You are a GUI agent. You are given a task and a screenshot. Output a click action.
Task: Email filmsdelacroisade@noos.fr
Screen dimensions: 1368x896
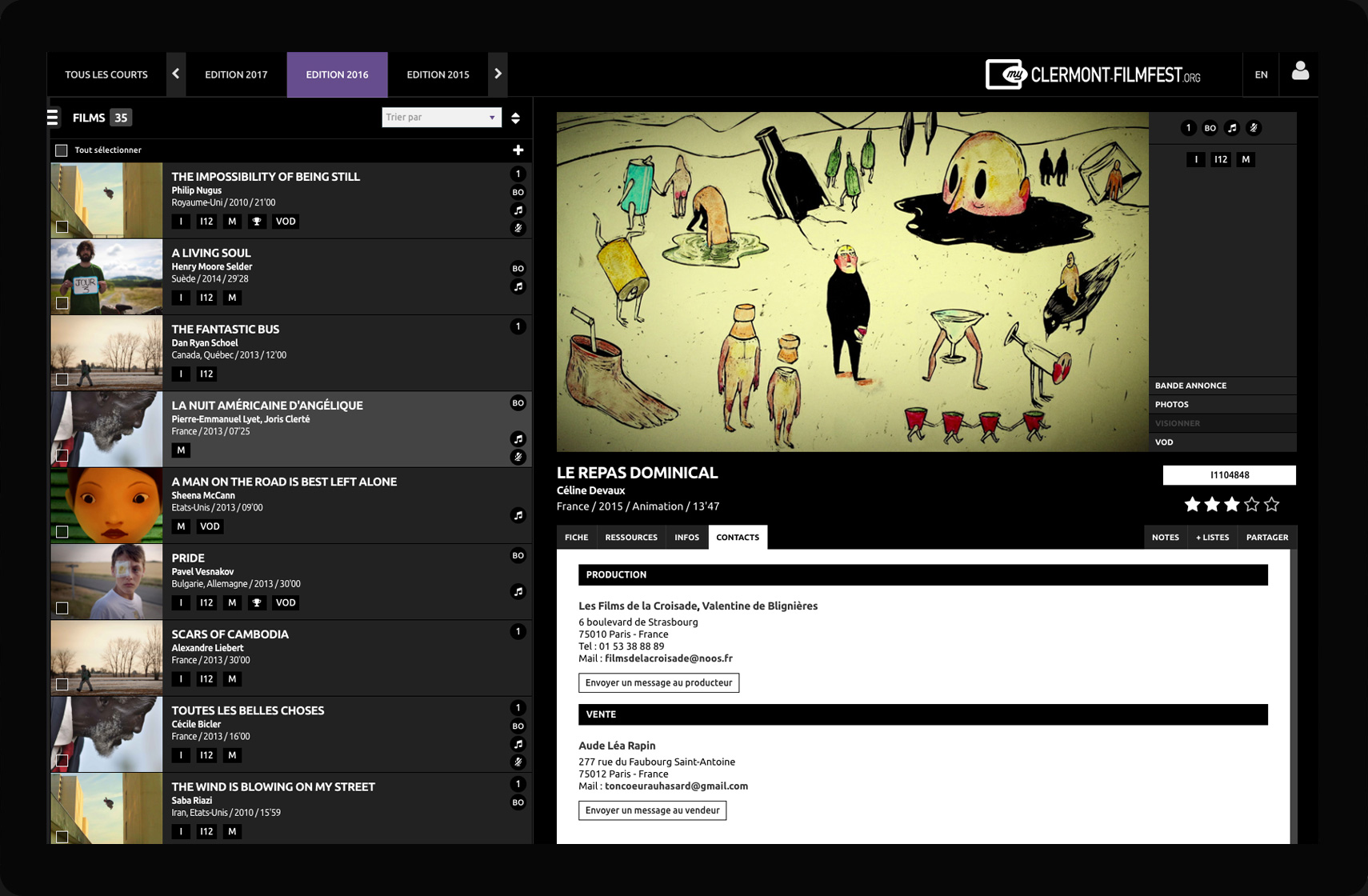click(669, 659)
